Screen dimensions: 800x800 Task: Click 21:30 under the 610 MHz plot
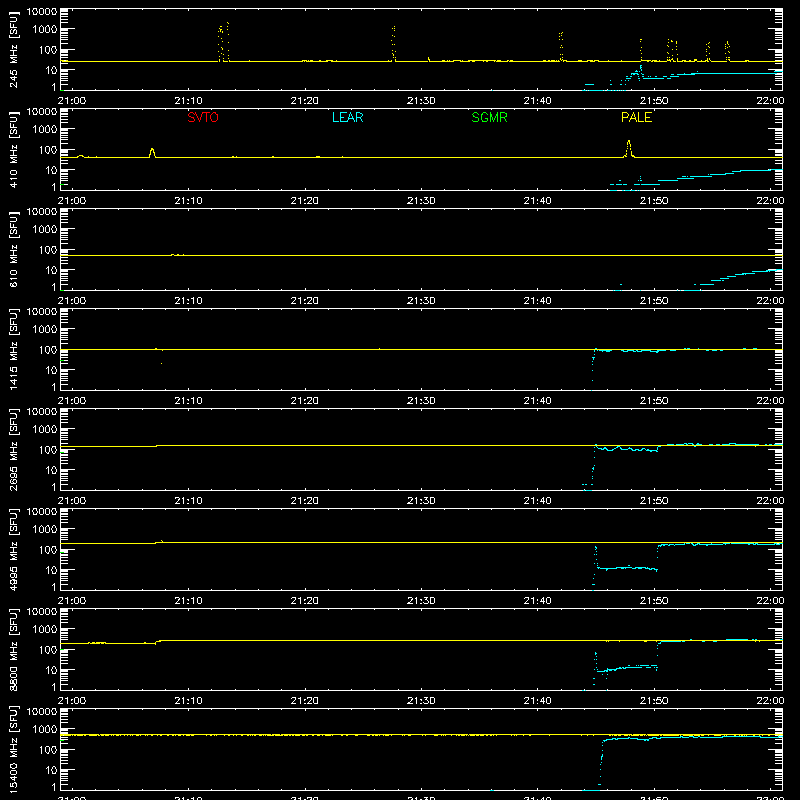coord(421,301)
